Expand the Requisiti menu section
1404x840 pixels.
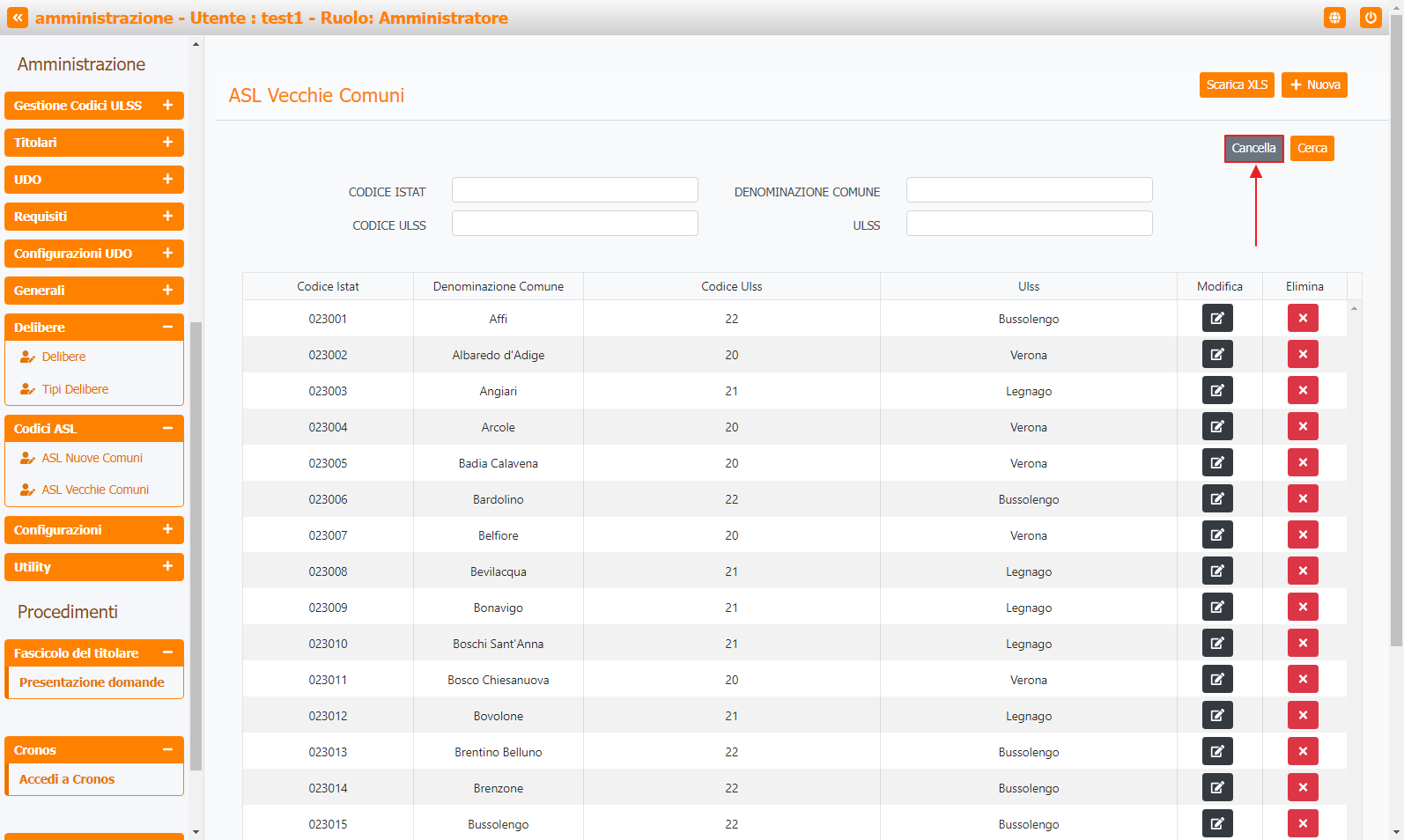(167, 217)
